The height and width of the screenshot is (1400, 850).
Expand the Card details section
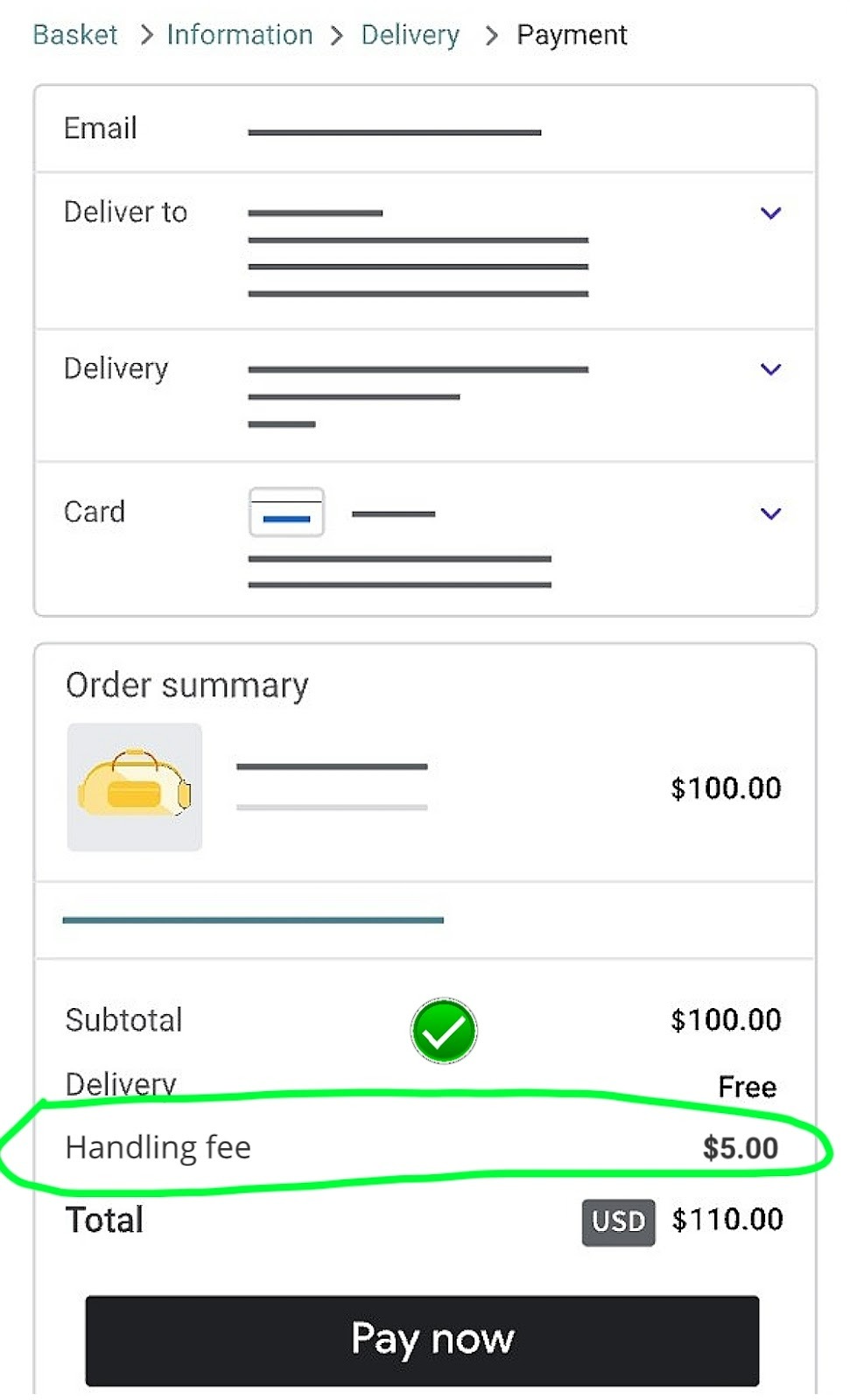coord(770,514)
